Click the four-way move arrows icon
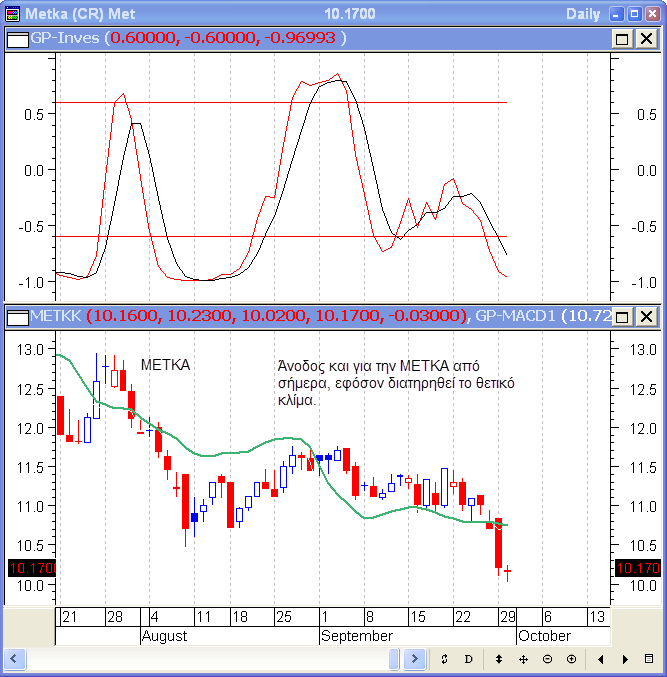The width and height of the screenshot is (667, 677). point(523,660)
